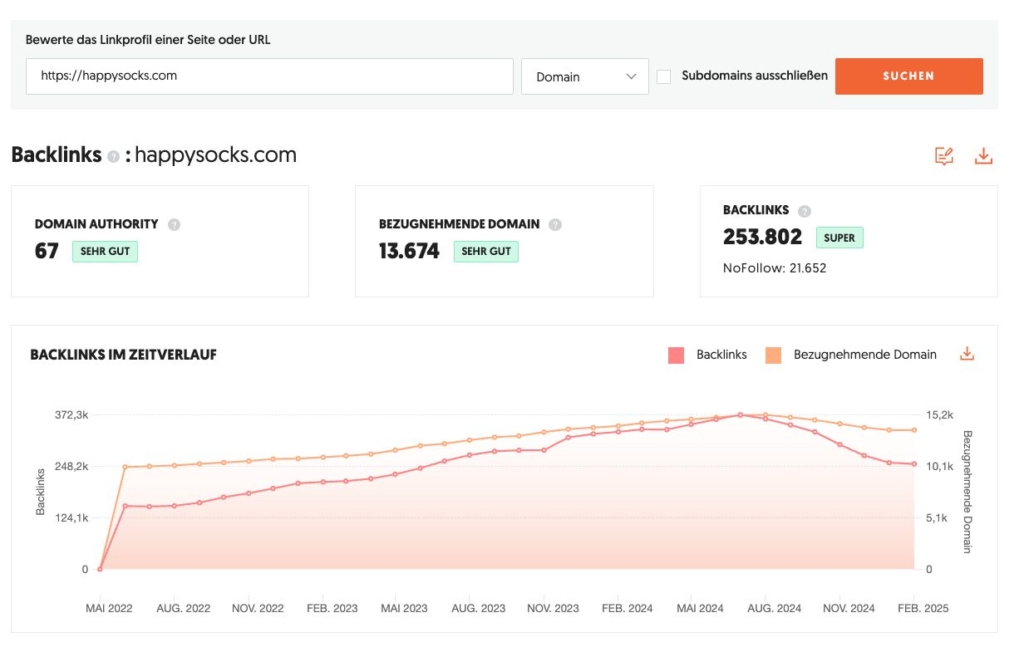Click the NOV. 2022 axis label
Viewport: 1024px width, 647px height.
pyautogui.click(x=258, y=608)
